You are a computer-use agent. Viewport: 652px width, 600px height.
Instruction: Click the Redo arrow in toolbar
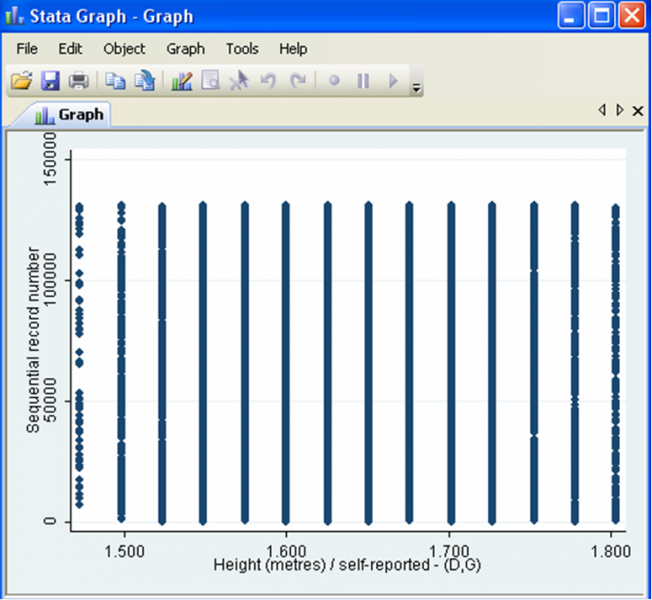297,81
